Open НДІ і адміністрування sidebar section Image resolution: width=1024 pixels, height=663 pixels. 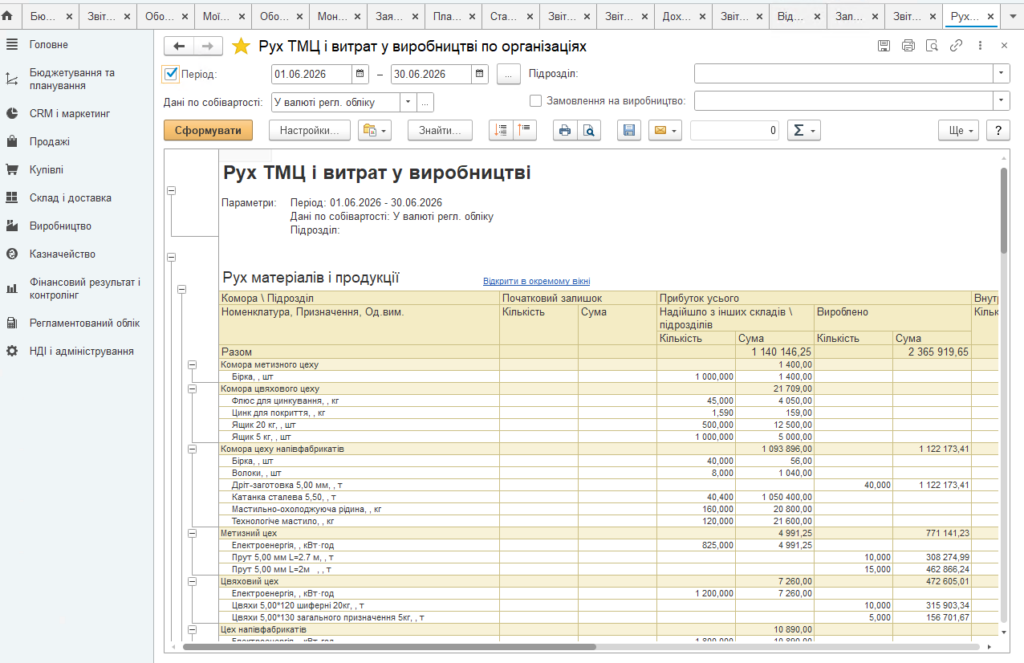[x=81, y=351]
